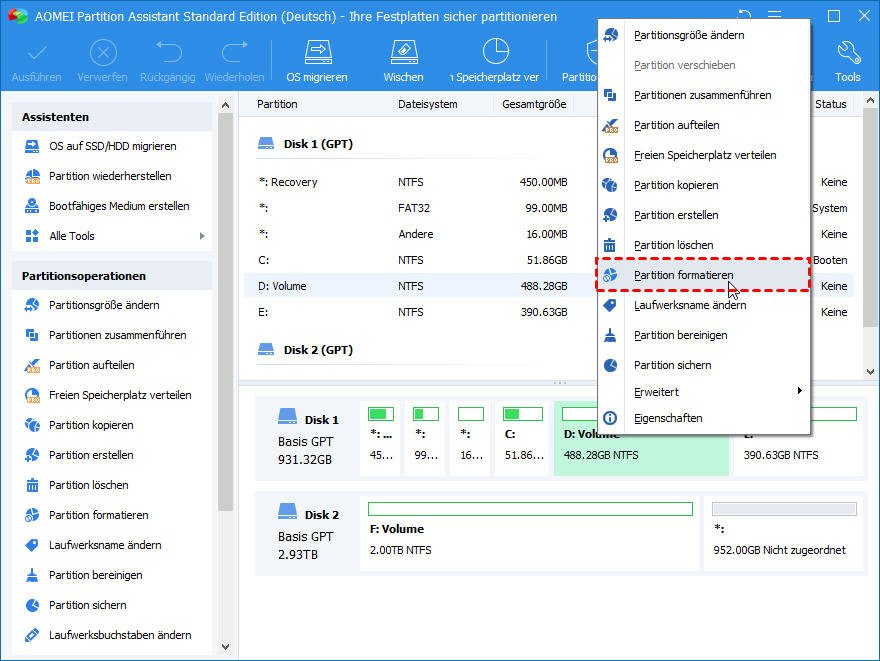Click the partition list scroll-up arrow
The height and width of the screenshot is (661, 880).
point(870,101)
